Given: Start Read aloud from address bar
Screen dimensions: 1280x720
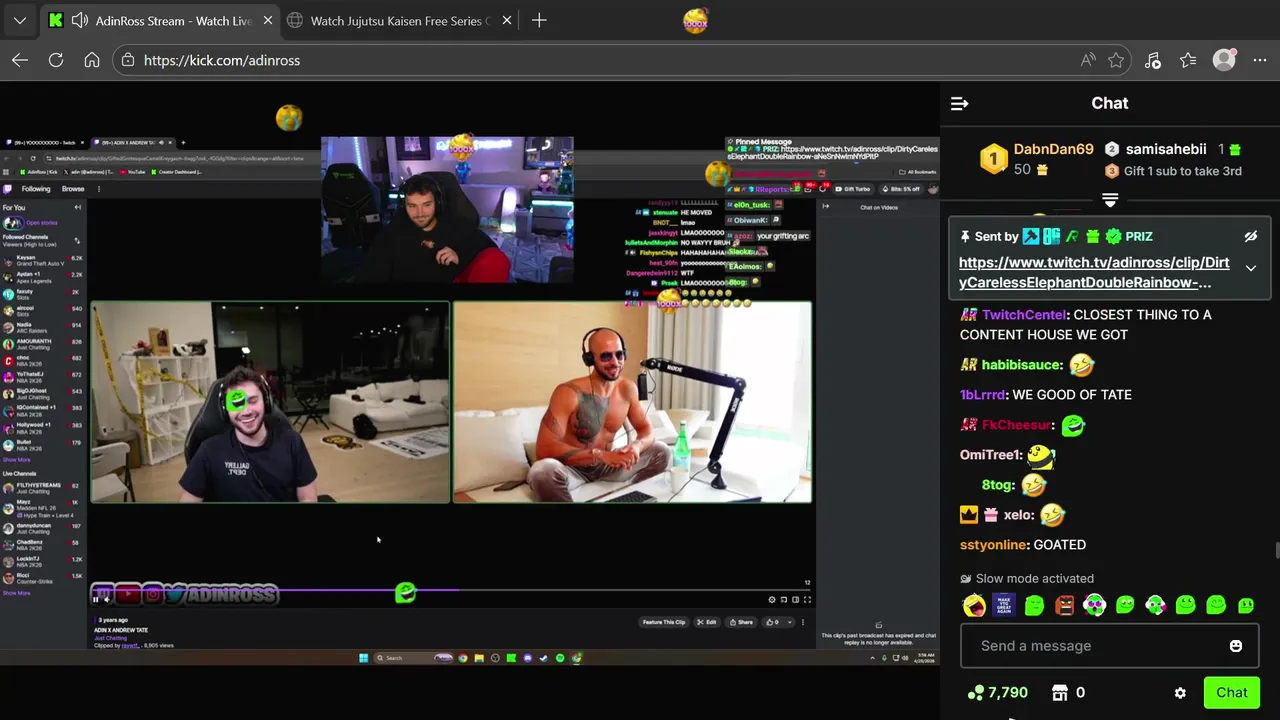Looking at the screenshot, I should point(1088,60).
